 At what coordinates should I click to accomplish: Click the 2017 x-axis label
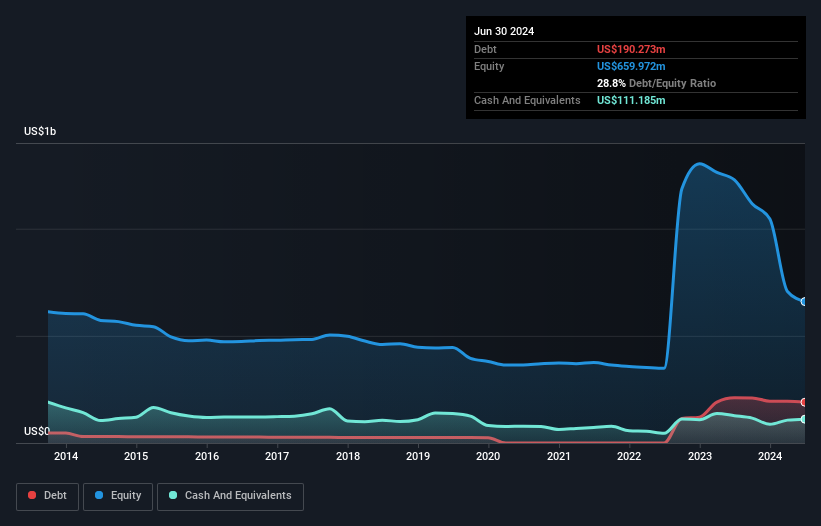pyautogui.click(x=277, y=456)
